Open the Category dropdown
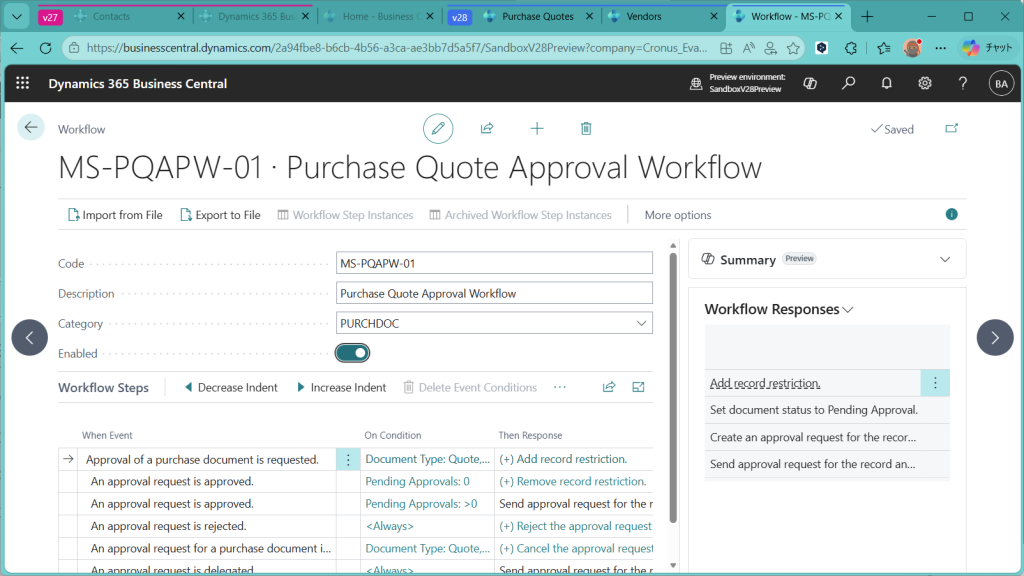This screenshot has width=1024, height=576. (641, 323)
